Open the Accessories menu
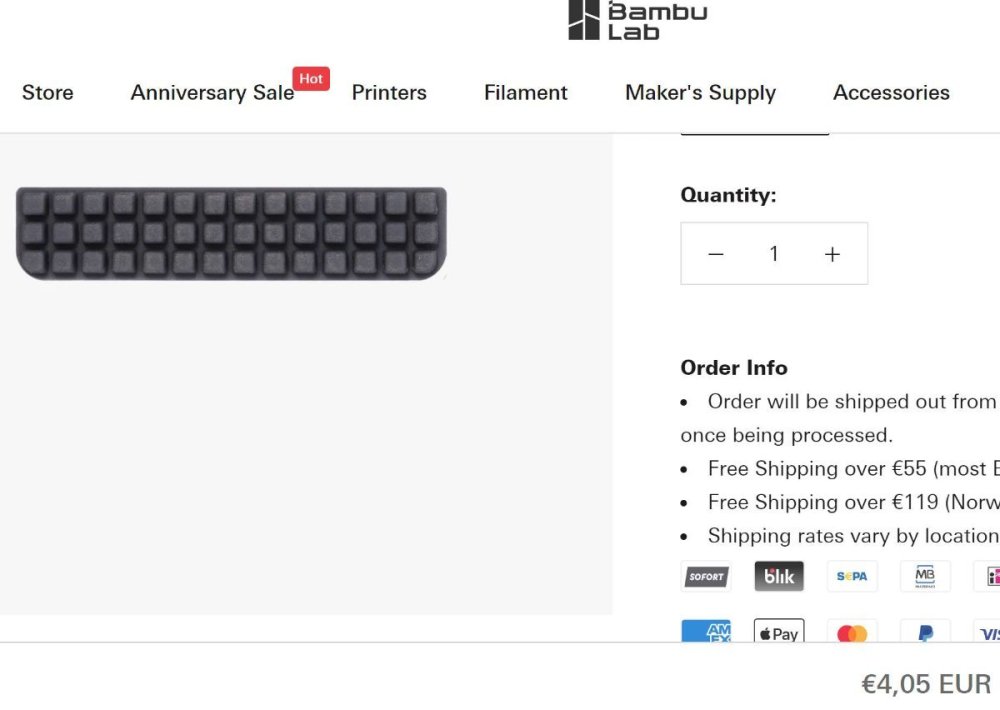The image size is (1000, 710). click(x=891, y=92)
